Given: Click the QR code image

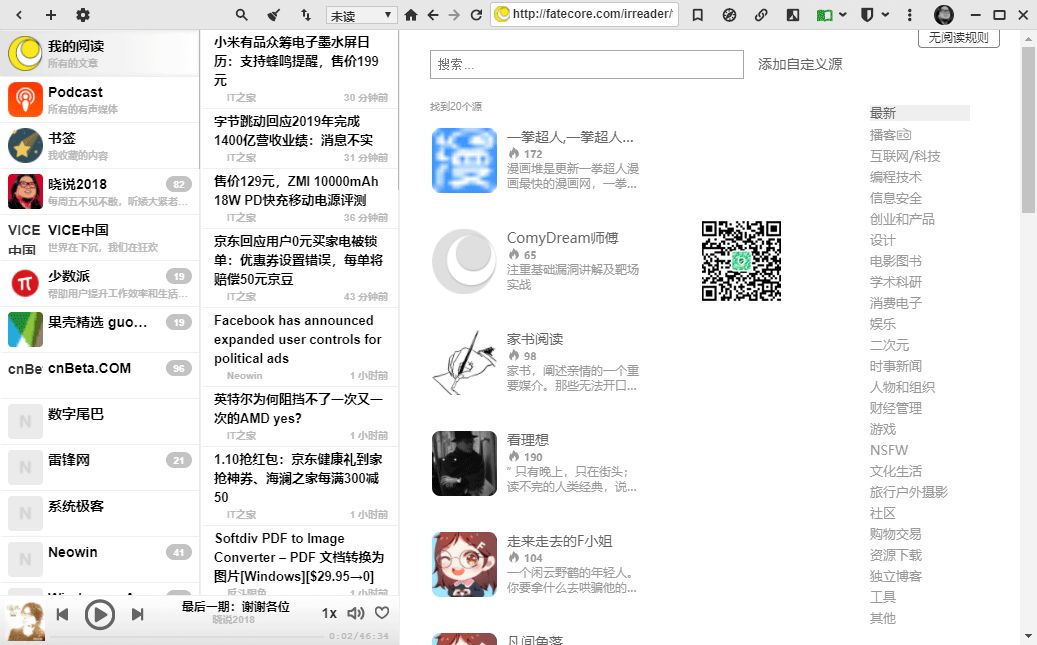Looking at the screenshot, I should [741, 261].
